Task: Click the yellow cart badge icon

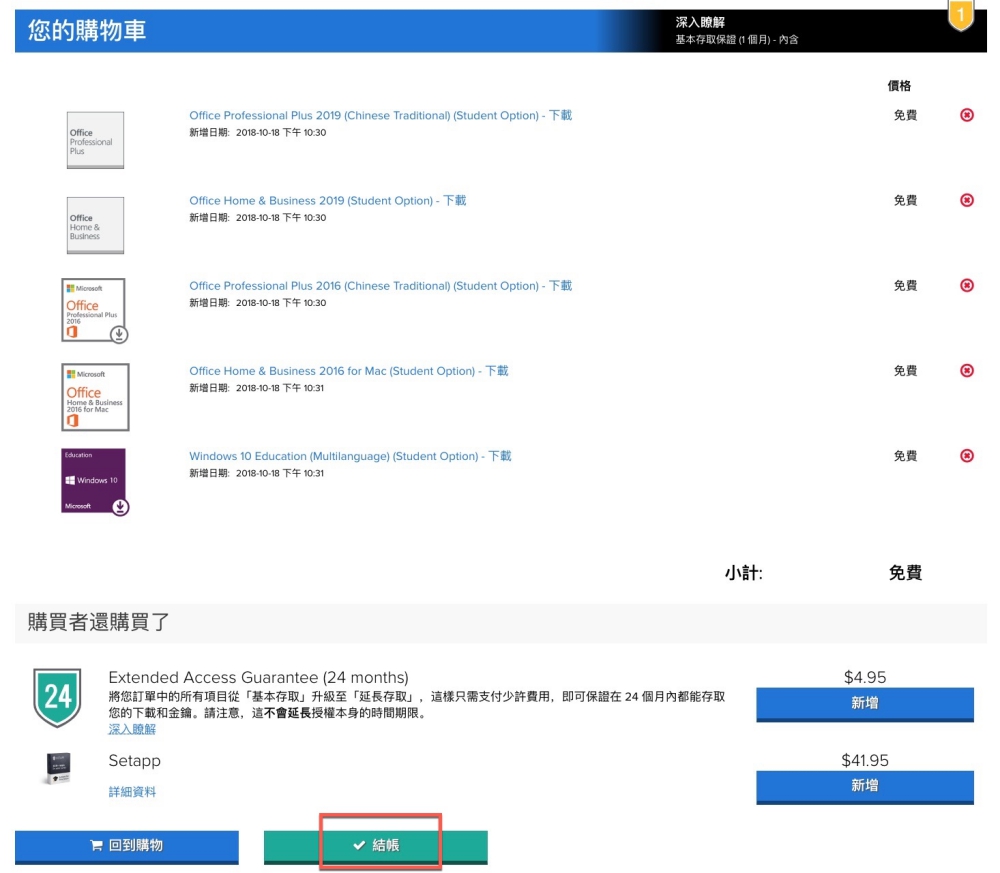Action: coord(959,15)
